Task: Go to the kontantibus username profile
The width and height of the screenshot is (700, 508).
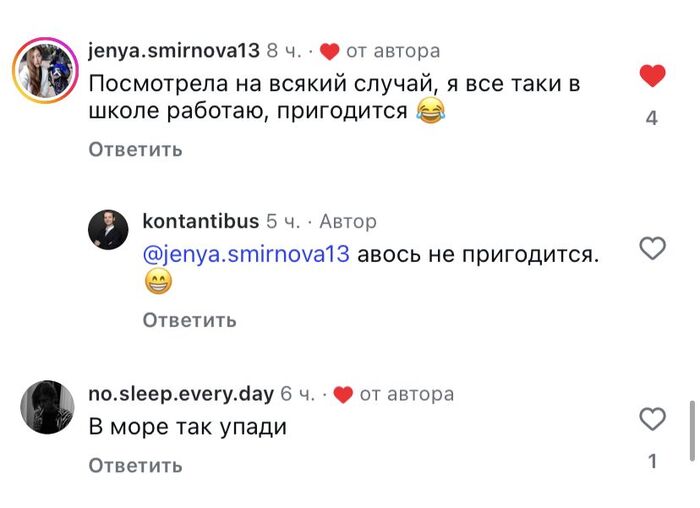Action: 200,222
